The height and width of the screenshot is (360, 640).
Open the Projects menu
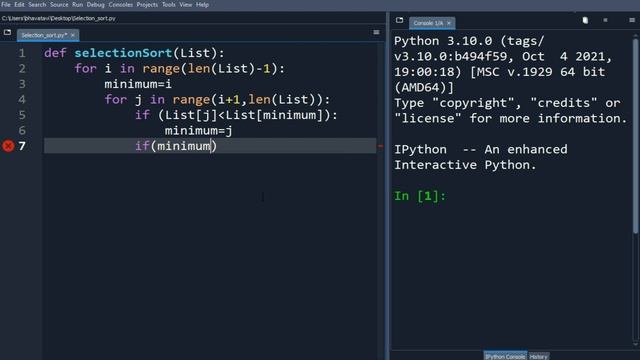147,5
